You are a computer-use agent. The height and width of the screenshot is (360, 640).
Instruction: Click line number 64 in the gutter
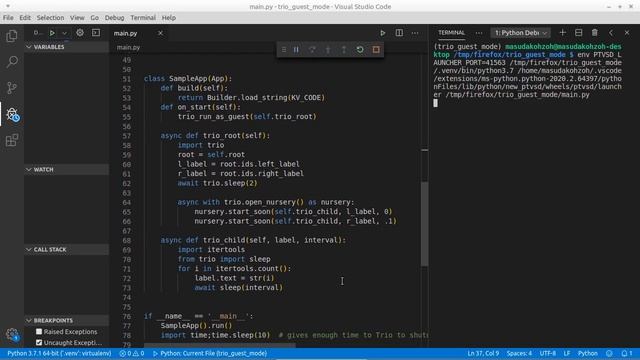[127, 202]
